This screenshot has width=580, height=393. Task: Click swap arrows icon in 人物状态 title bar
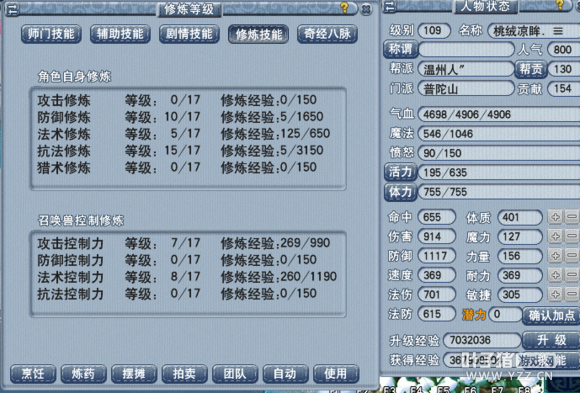click(390, 6)
